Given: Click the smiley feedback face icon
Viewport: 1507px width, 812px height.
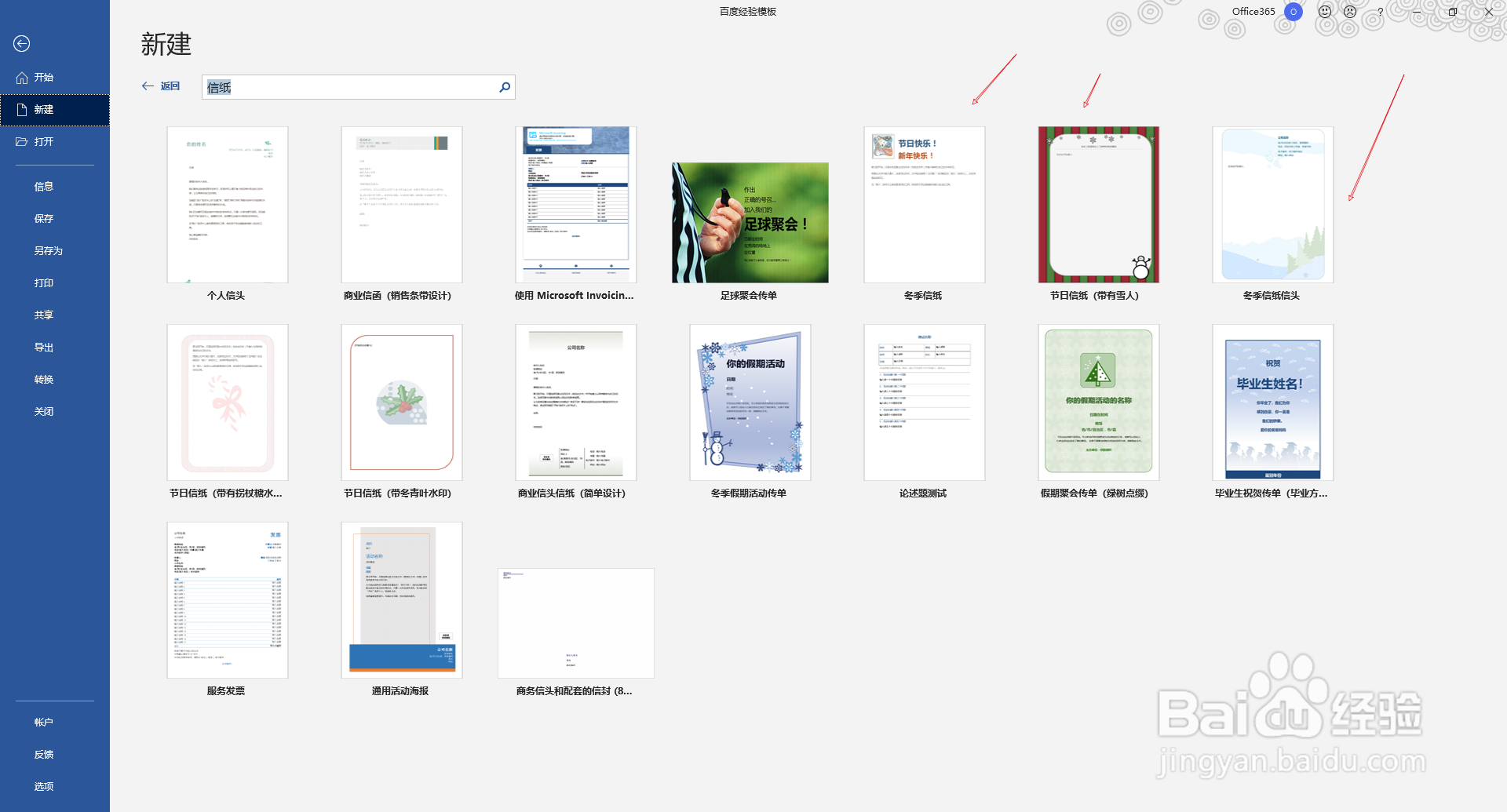Looking at the screenshot, I should click(x=1325, y=12).
